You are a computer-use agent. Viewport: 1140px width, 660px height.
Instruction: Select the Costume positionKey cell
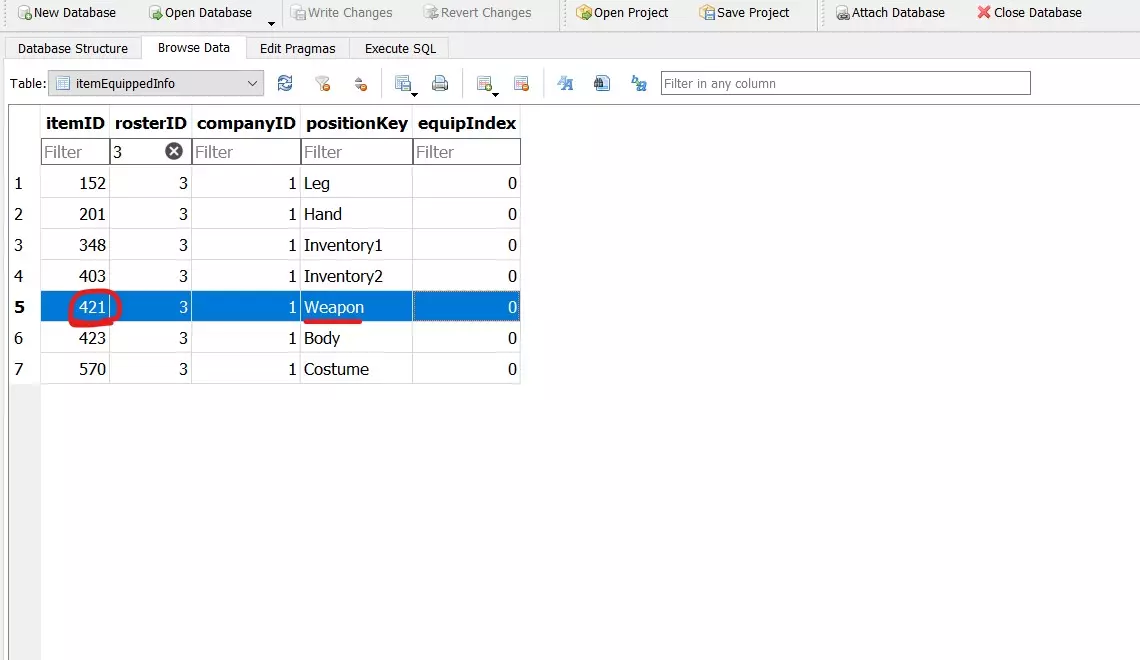tap(356, 369)
